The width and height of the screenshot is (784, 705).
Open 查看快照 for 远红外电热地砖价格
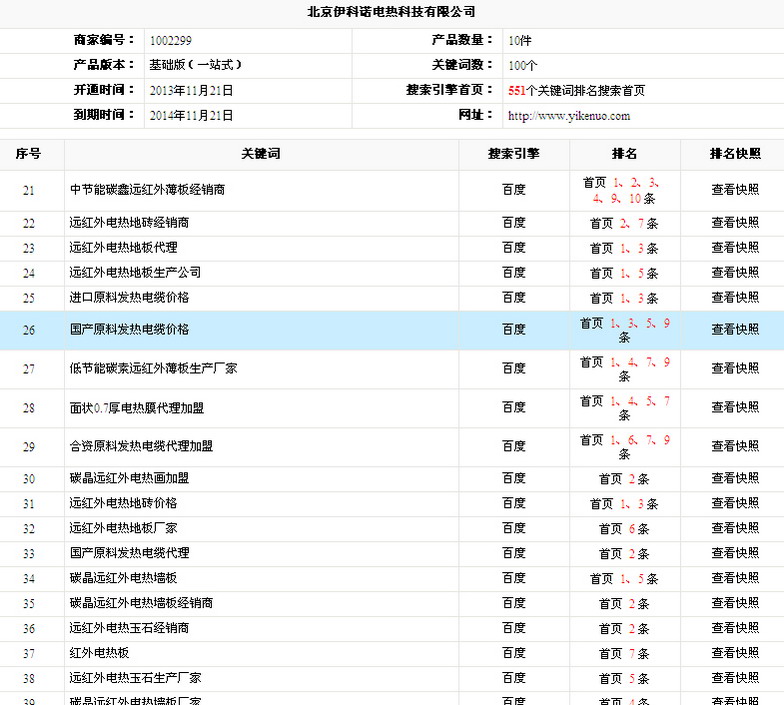pos(735,503)
